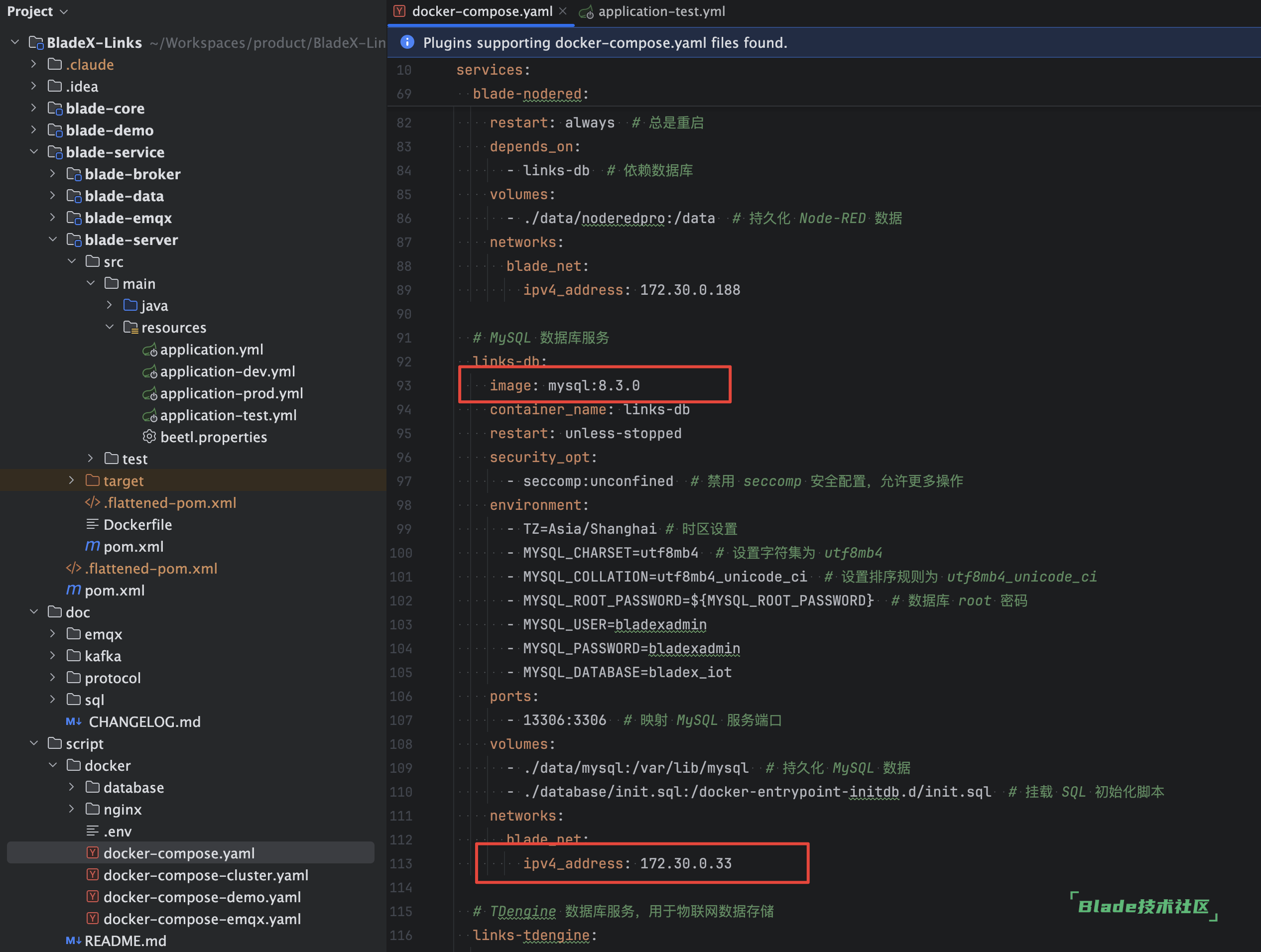Open the Project view dropdown
The height and width of the screenshot is (952, 1261).
click(64, 11)
